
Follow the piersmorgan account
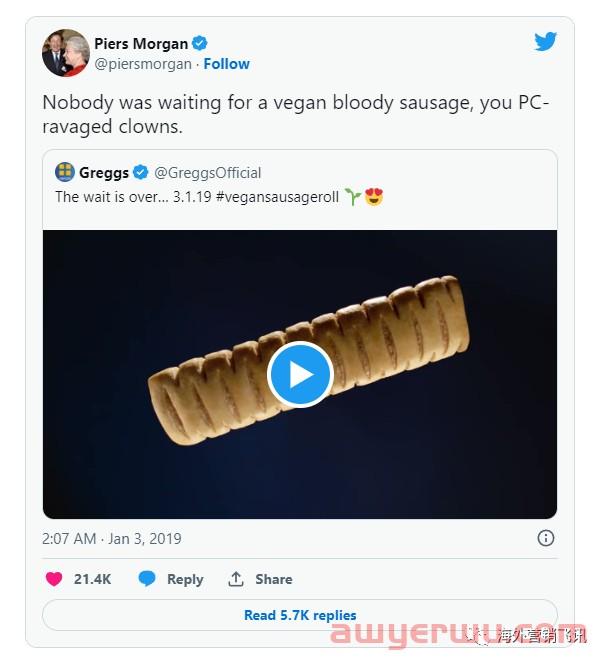(x=227, y=63)
